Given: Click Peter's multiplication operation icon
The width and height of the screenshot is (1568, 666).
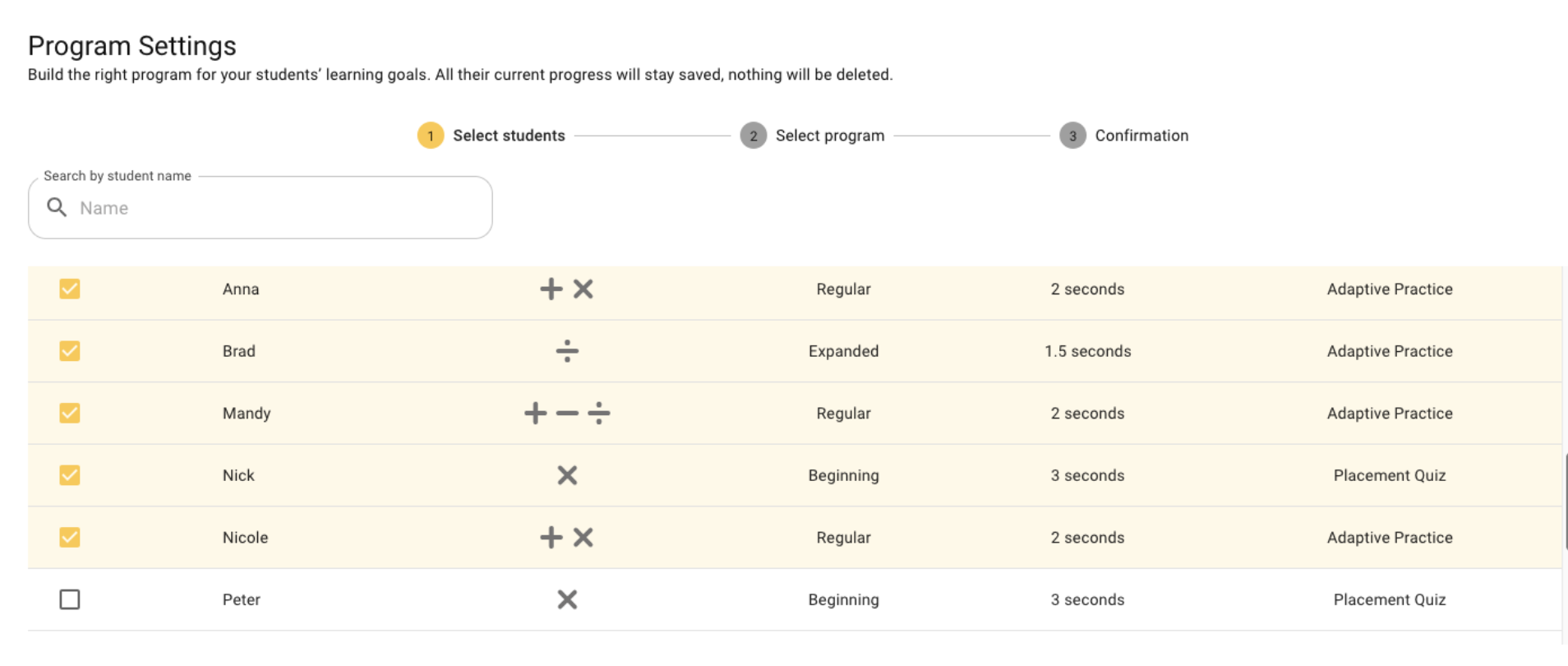Looking at the screenshot, I should point(567,599).
